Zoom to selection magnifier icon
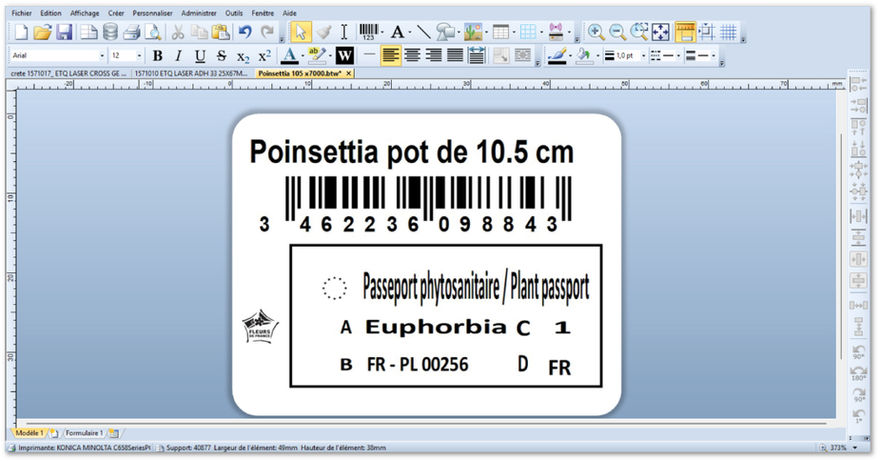880x461 pixels. click(639, 32)
